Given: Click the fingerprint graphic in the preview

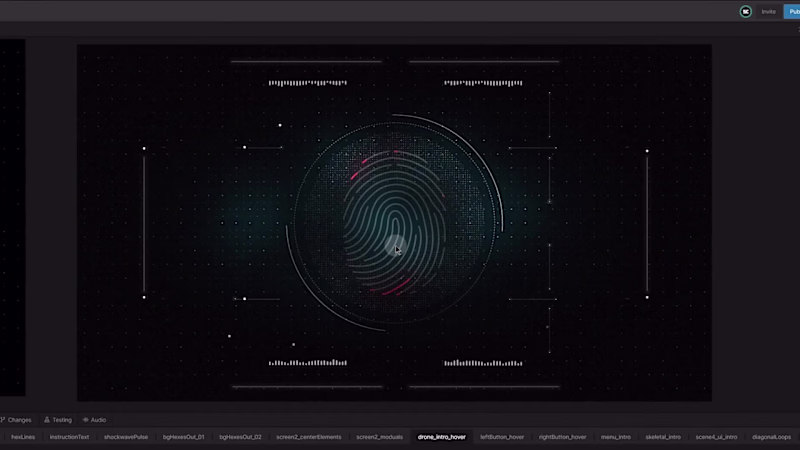Looking at the screenshot, I should coord(395,223).
